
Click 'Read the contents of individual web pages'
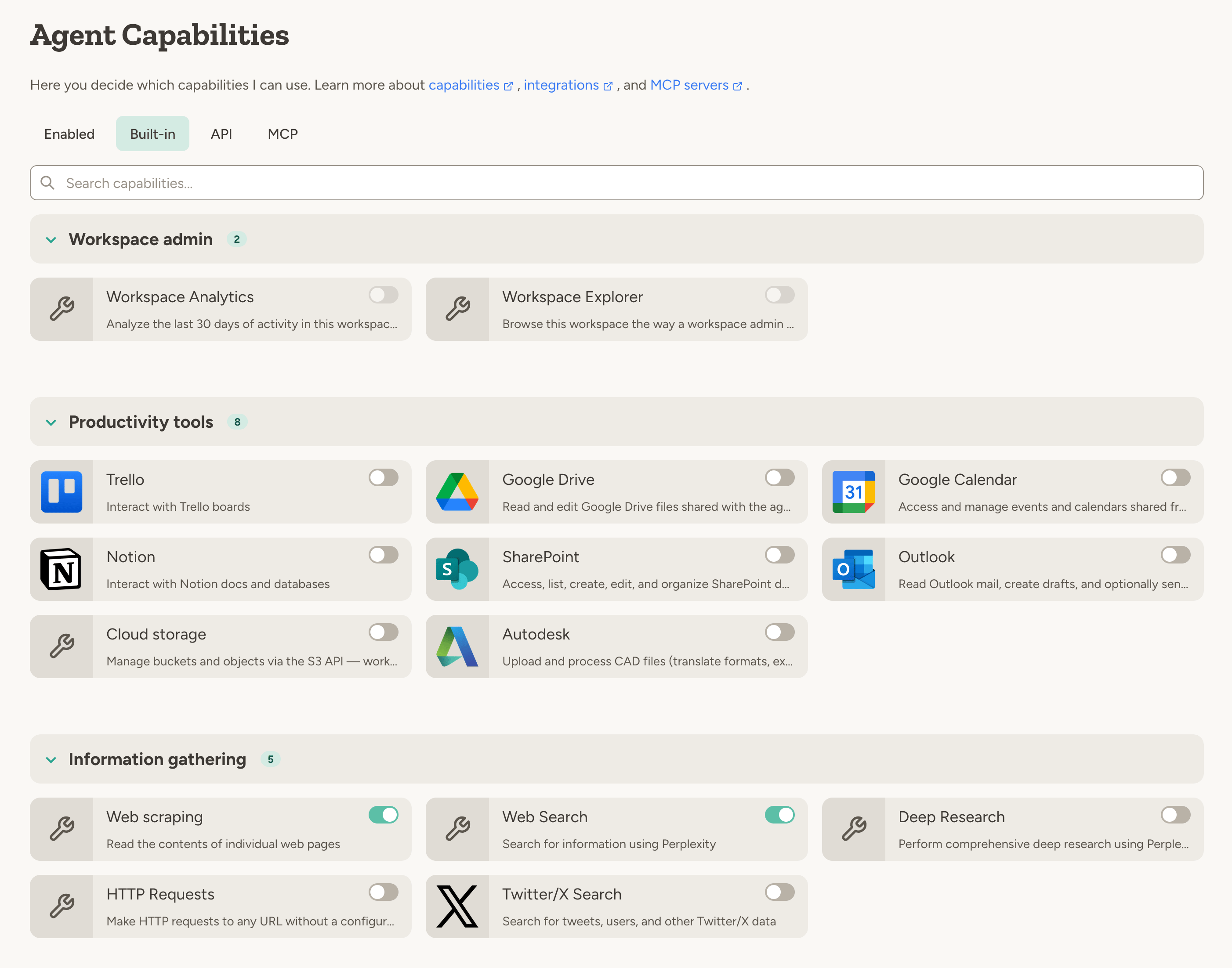pos(223,844)
